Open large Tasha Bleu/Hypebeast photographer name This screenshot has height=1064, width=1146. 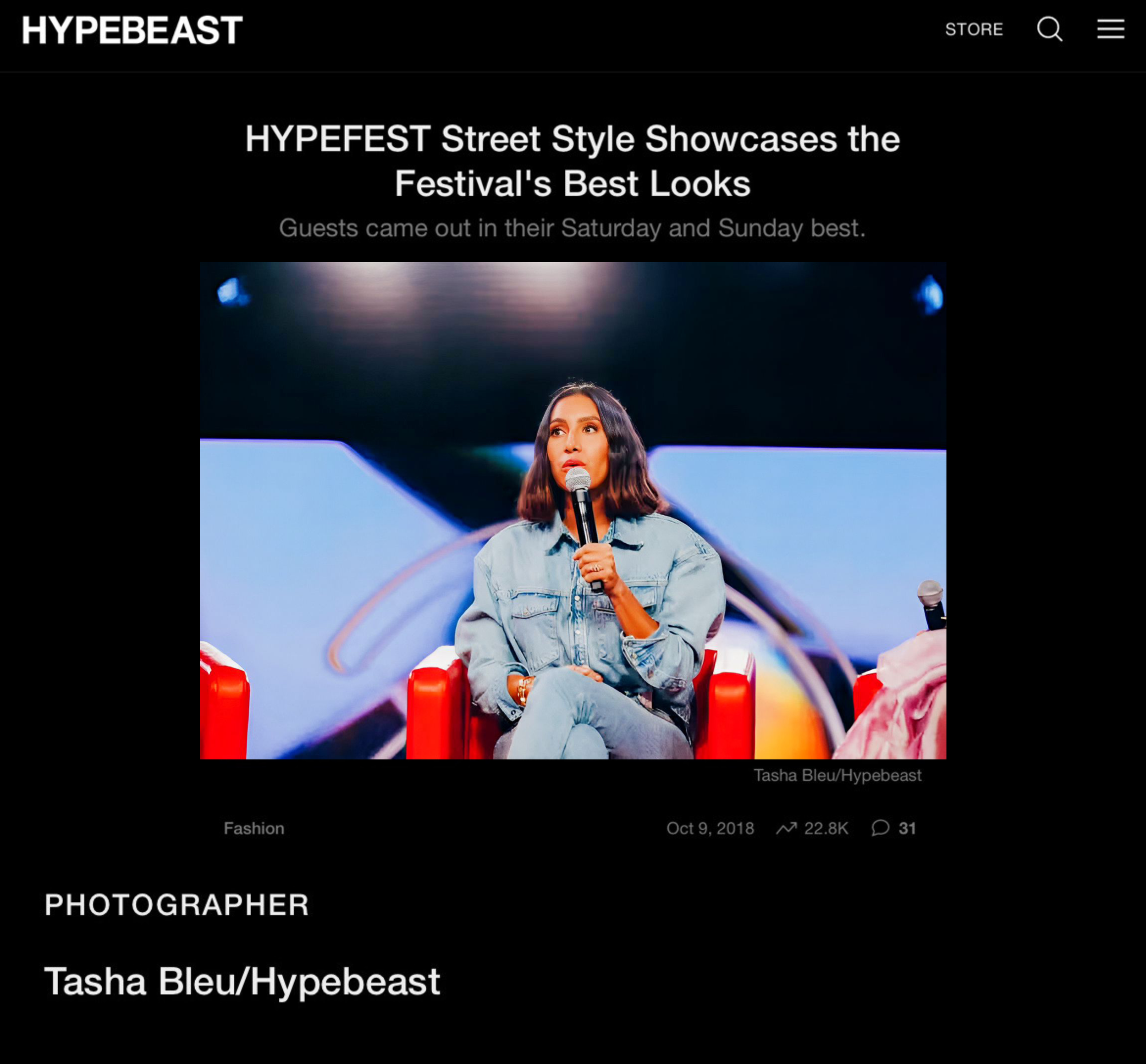(242, 981)
